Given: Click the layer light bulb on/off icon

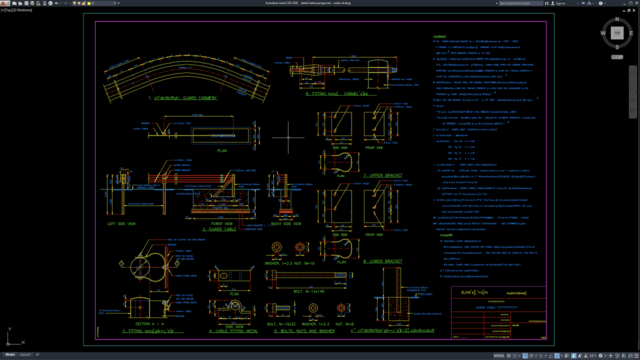Looking at the screenshot, I should point(74,3).
